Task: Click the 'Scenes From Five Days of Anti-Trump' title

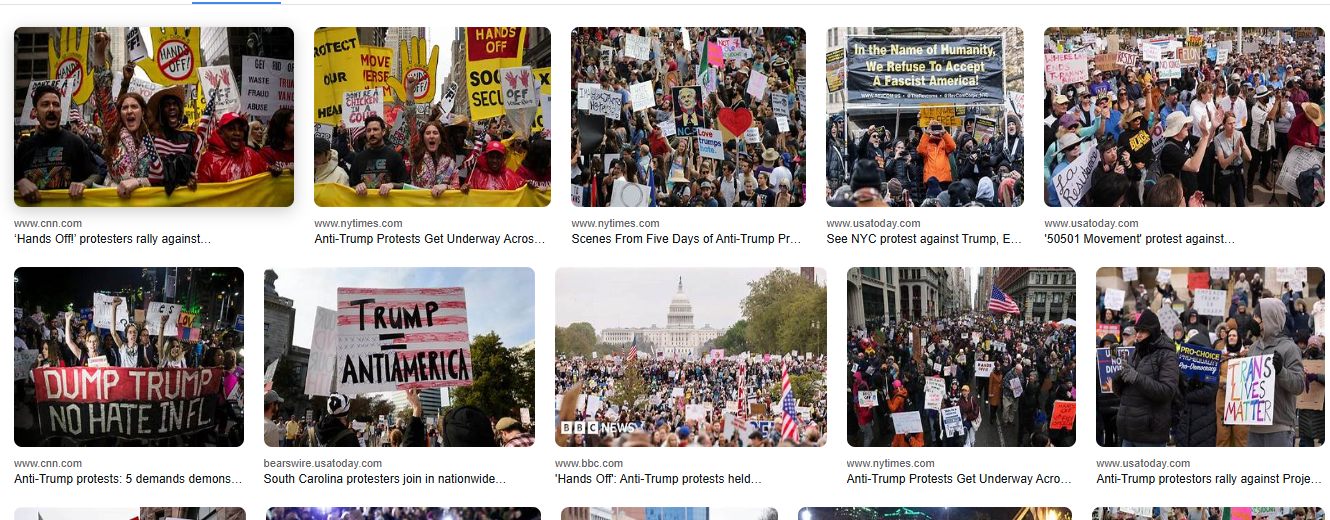Action: pyautogui.click(x=688, y=239)
